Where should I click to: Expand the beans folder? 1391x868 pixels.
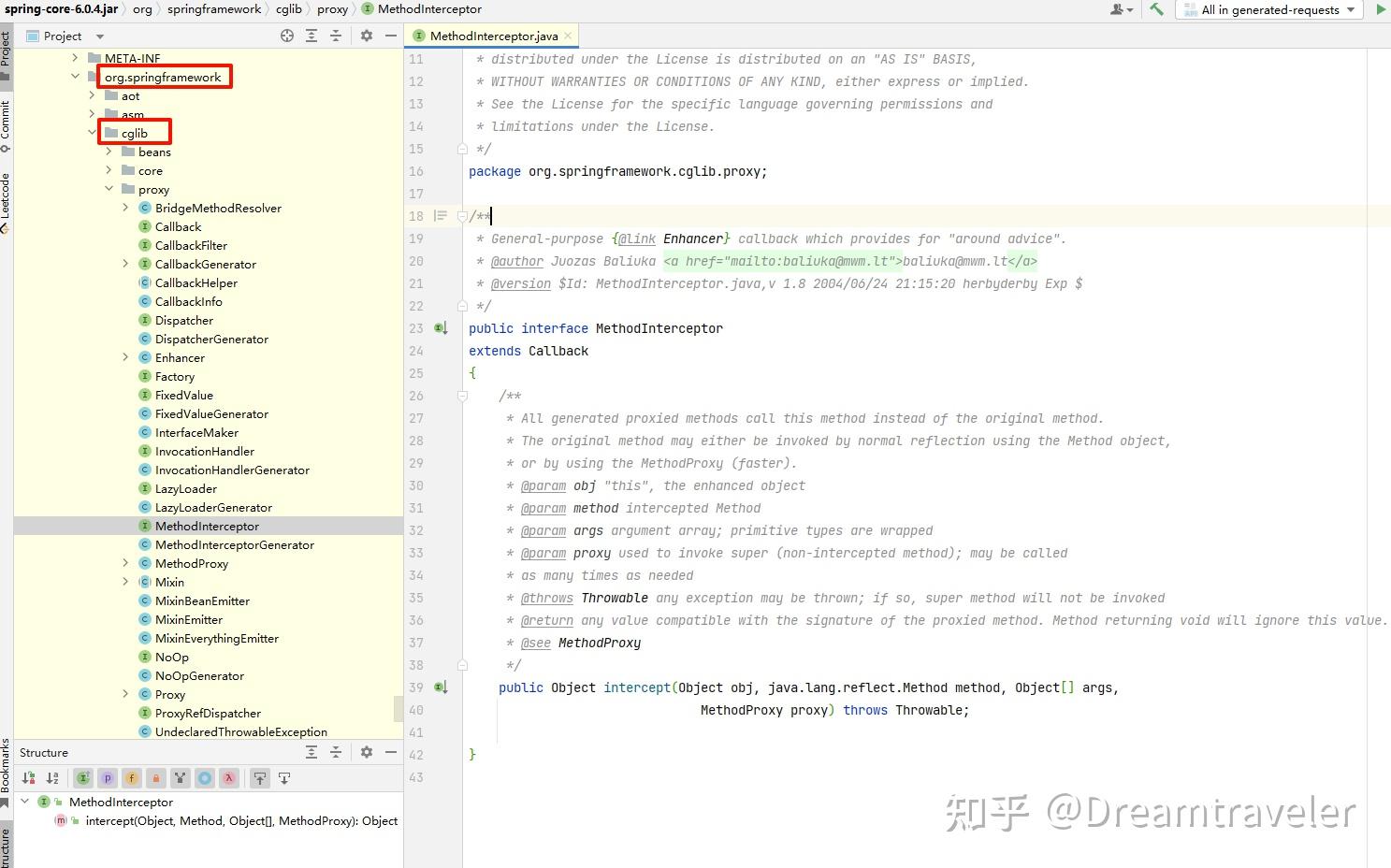pos(110,152)
